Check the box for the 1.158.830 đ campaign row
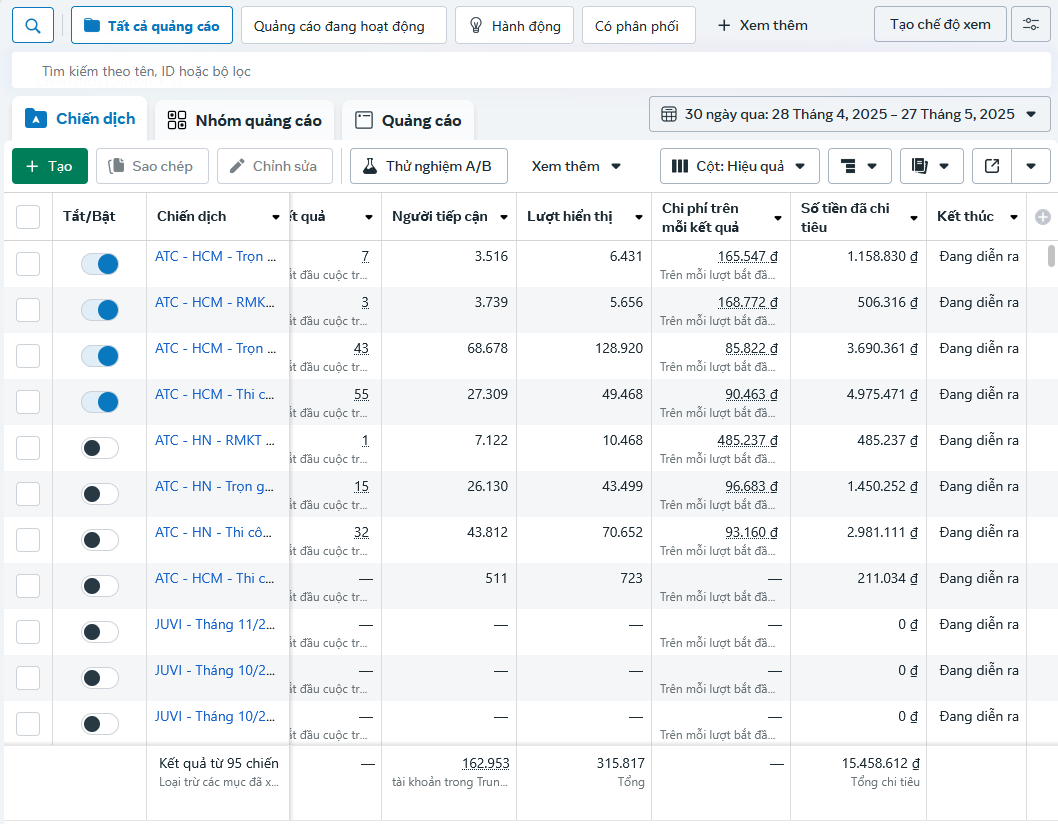This screenshot has width=1058, height=824. click(28, 264)
